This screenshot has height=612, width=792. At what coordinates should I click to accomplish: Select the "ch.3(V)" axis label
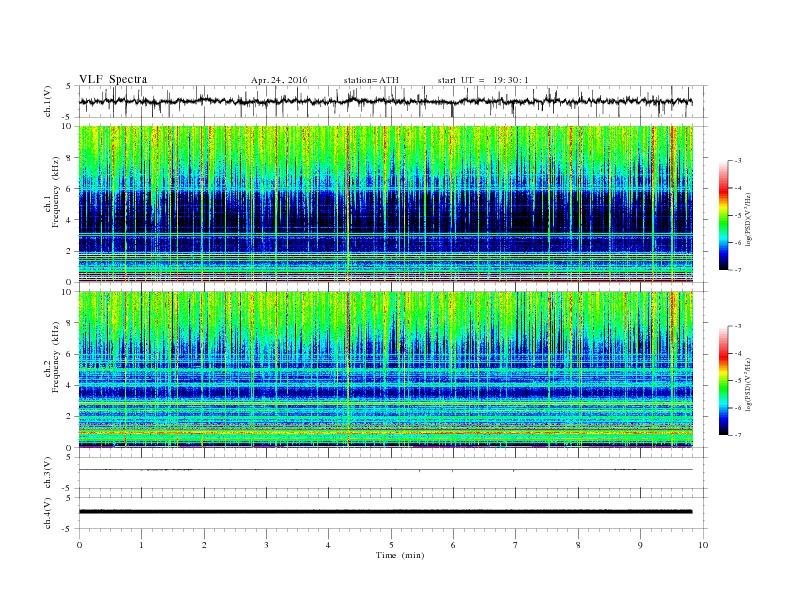pos(48,474)
